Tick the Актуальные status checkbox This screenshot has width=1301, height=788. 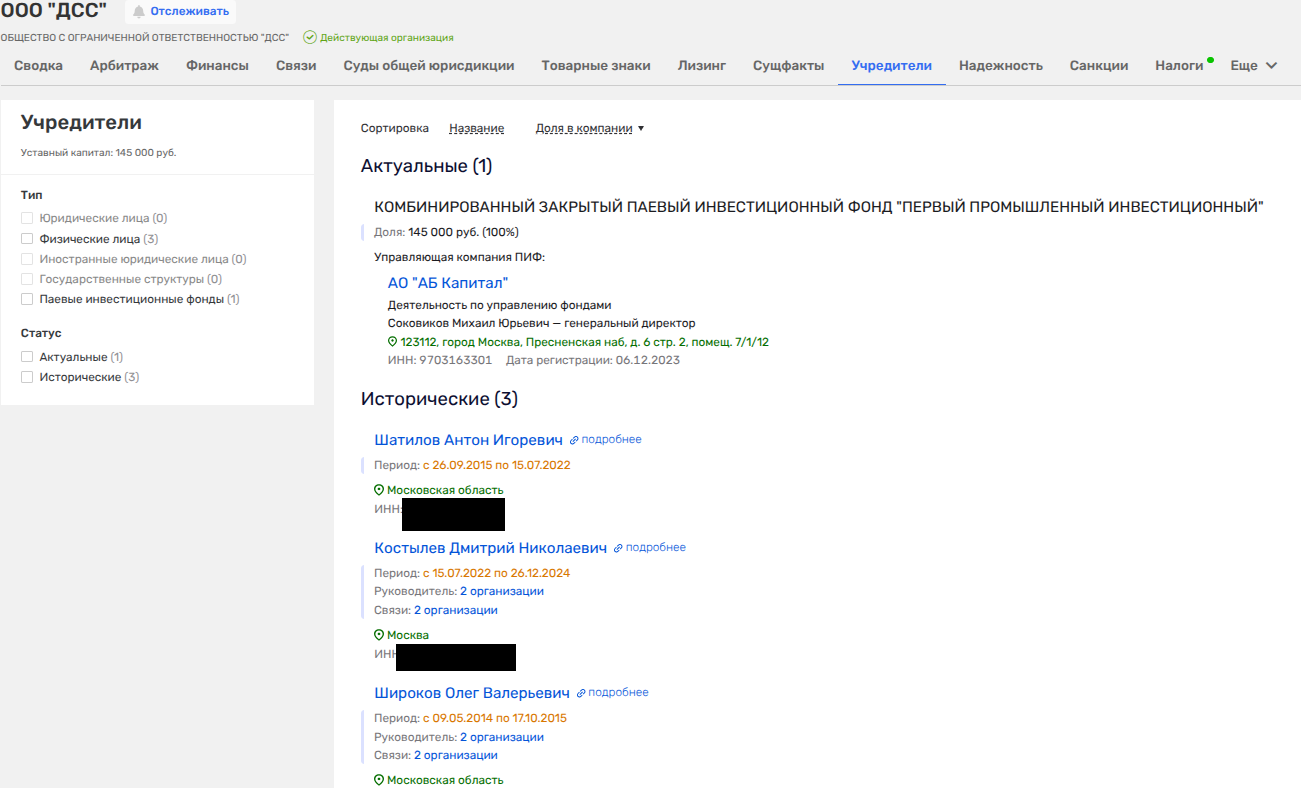coord(27,357)
